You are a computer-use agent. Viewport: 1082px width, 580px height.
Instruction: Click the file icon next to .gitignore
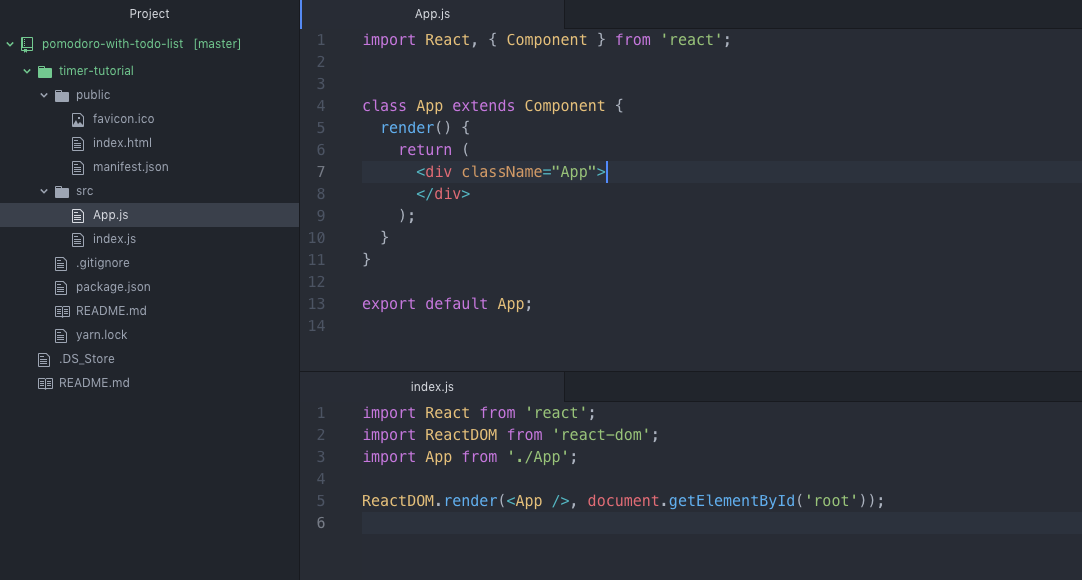(x=61, y=262)
